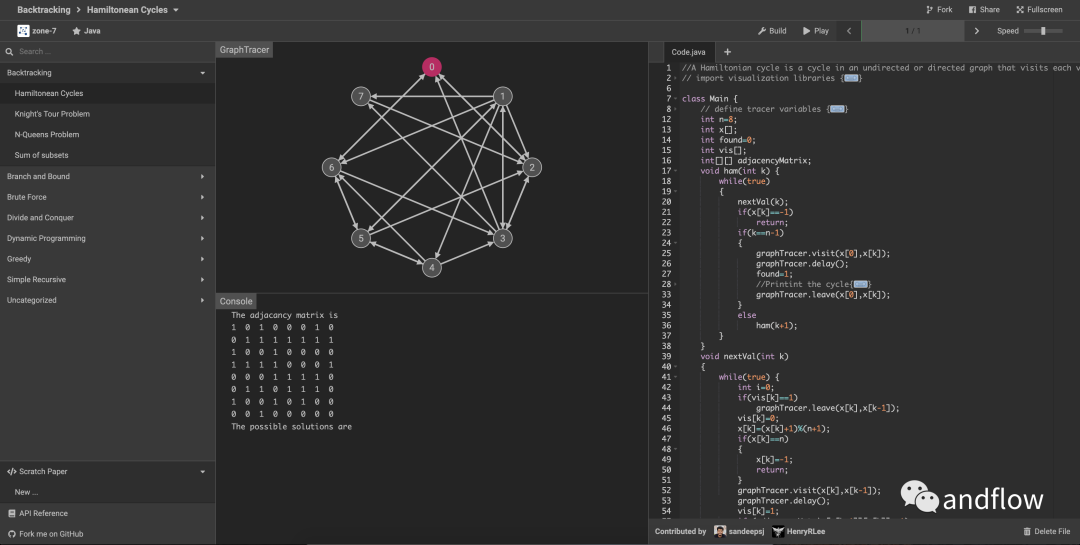Viewport: 1080px width, 545px height.
Task: Click the Fork button in top bar
Action: pos(938,10)
